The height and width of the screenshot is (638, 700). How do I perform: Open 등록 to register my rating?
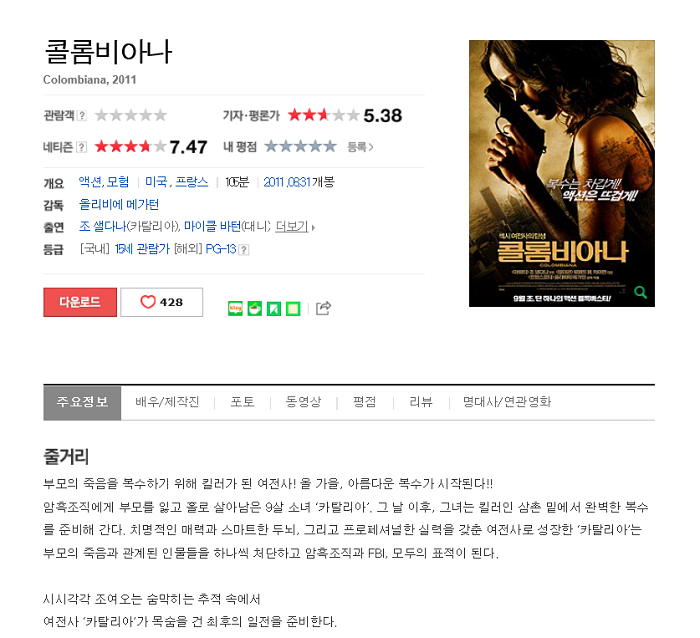point(360,146)
